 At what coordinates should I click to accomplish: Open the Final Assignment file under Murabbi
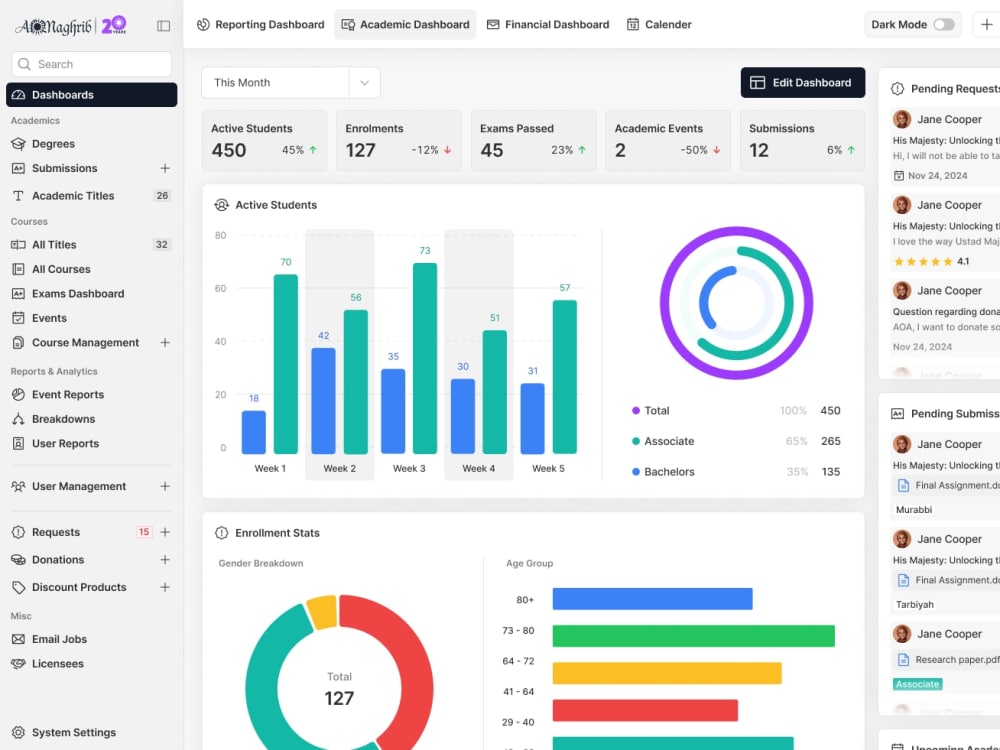pos(947,485)
